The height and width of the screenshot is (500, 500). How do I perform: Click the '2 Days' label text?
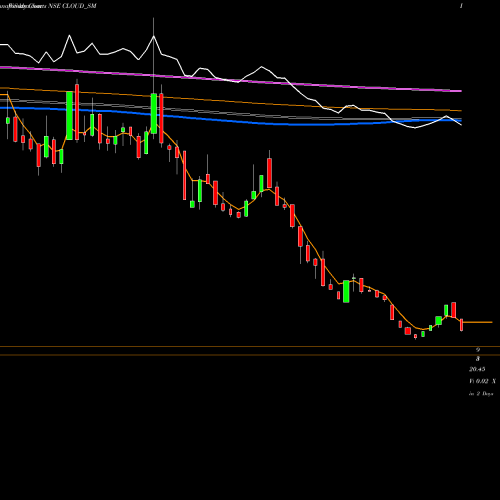[x=485, y=394]
